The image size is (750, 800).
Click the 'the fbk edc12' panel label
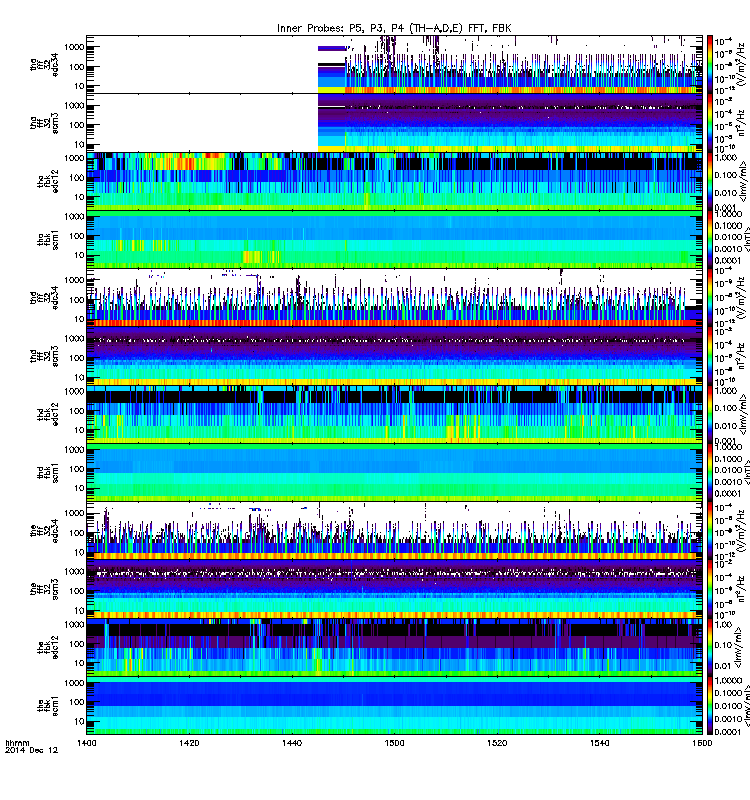(48, 647)
